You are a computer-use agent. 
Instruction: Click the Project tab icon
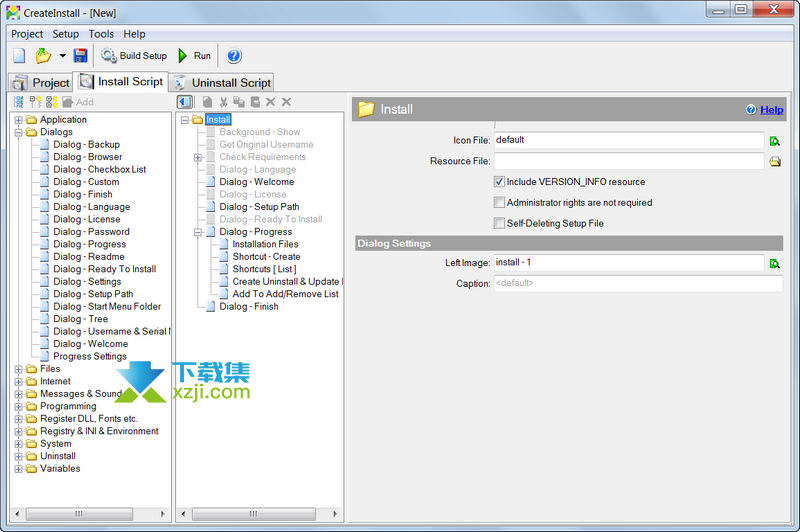pyautogui.click(x=20, y=83)
